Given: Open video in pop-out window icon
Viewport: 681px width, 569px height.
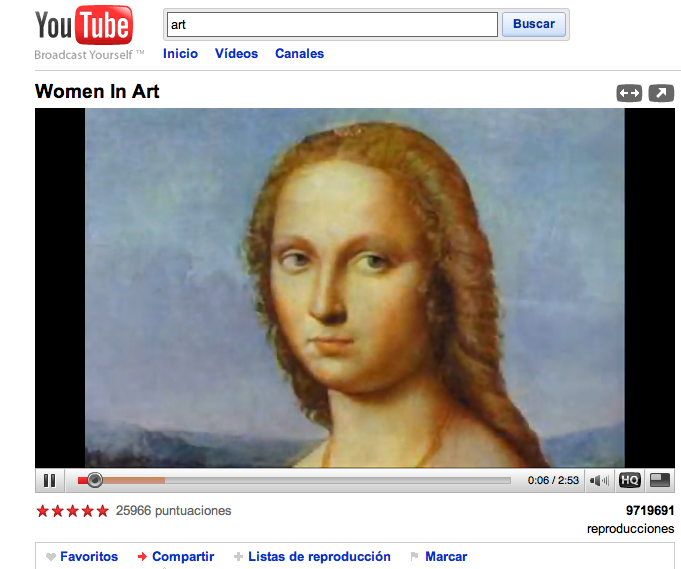Looking at the screenshot, I should tap(661, 93).
